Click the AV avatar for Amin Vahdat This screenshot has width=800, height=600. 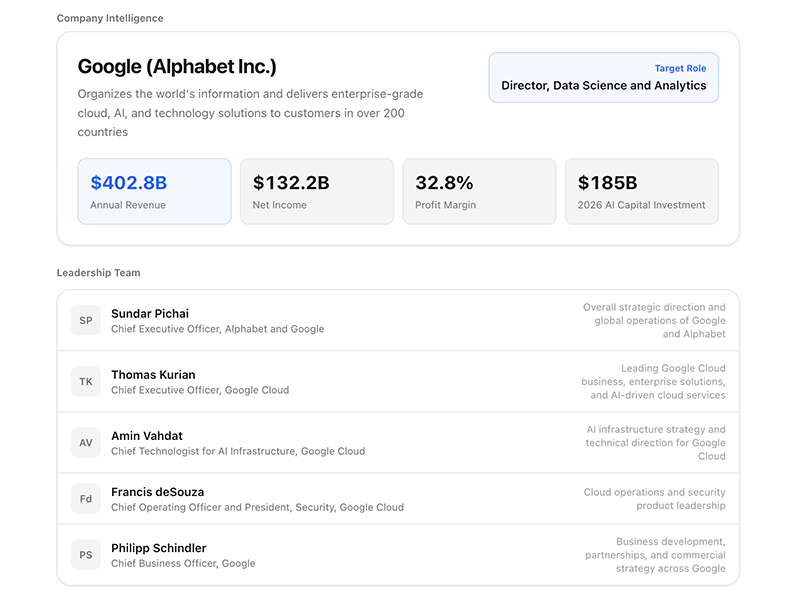[x=86, y=443]
